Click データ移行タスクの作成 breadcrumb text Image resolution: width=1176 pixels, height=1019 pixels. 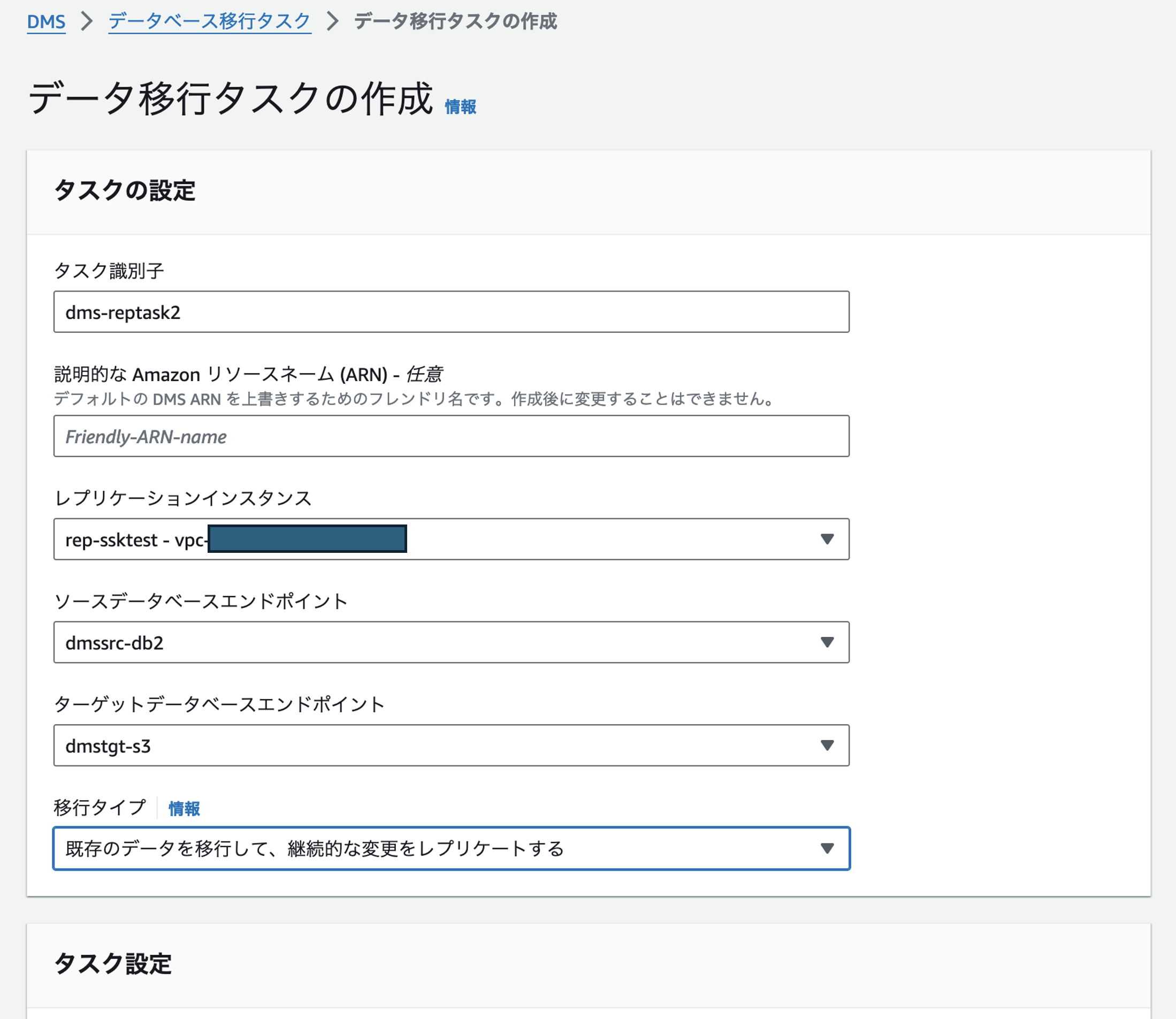click(x=455, y=21)
